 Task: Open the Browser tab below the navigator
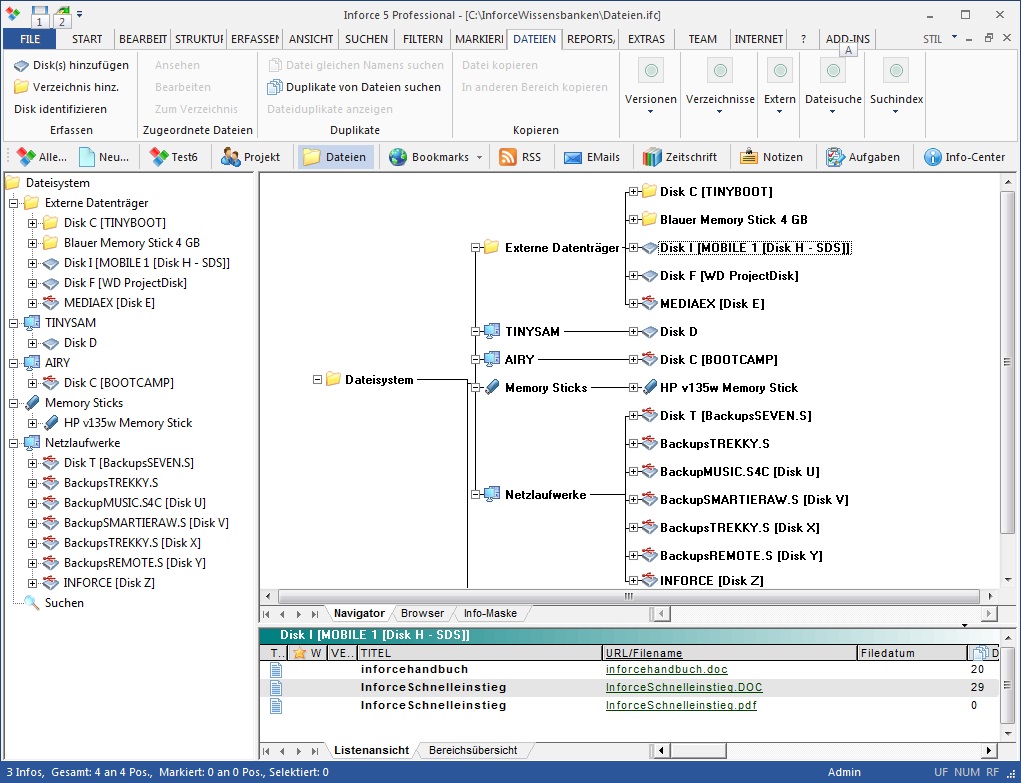tap(422, 613)
